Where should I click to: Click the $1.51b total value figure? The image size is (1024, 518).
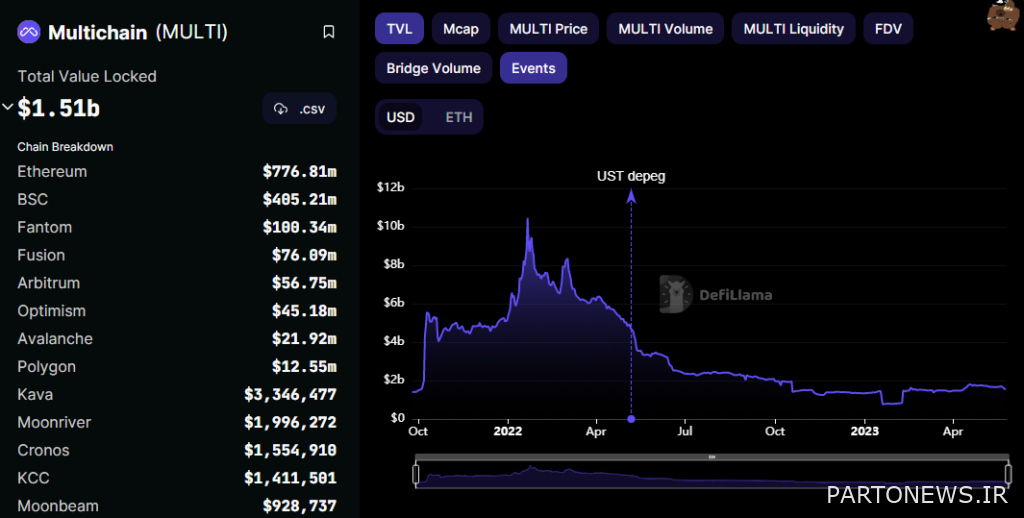pyautogui.click(x=59, y=108)
